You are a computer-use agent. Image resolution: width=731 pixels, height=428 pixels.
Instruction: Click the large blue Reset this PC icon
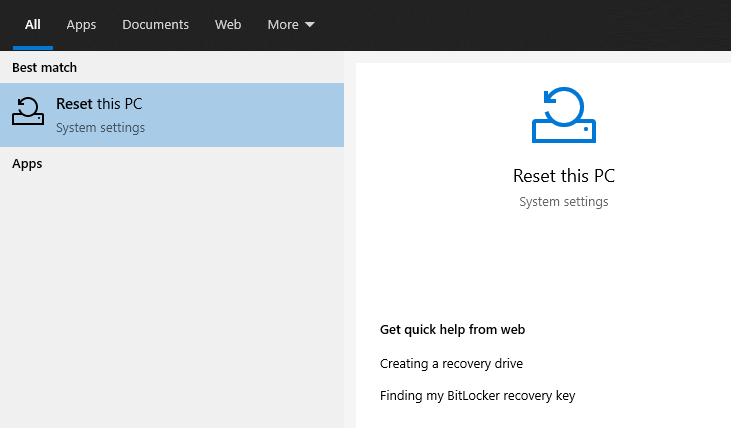point(564,115)
